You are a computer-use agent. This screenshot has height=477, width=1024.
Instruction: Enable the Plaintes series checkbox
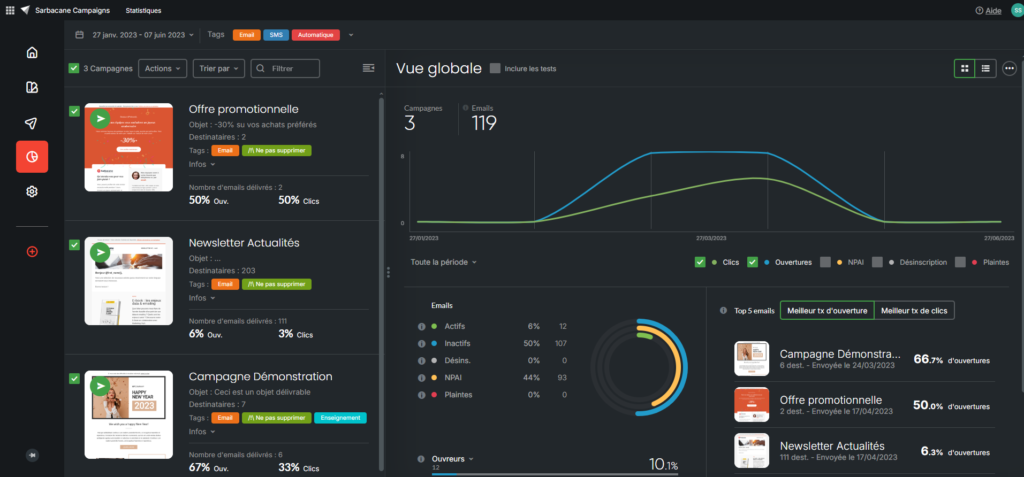[x=960, y=262]
